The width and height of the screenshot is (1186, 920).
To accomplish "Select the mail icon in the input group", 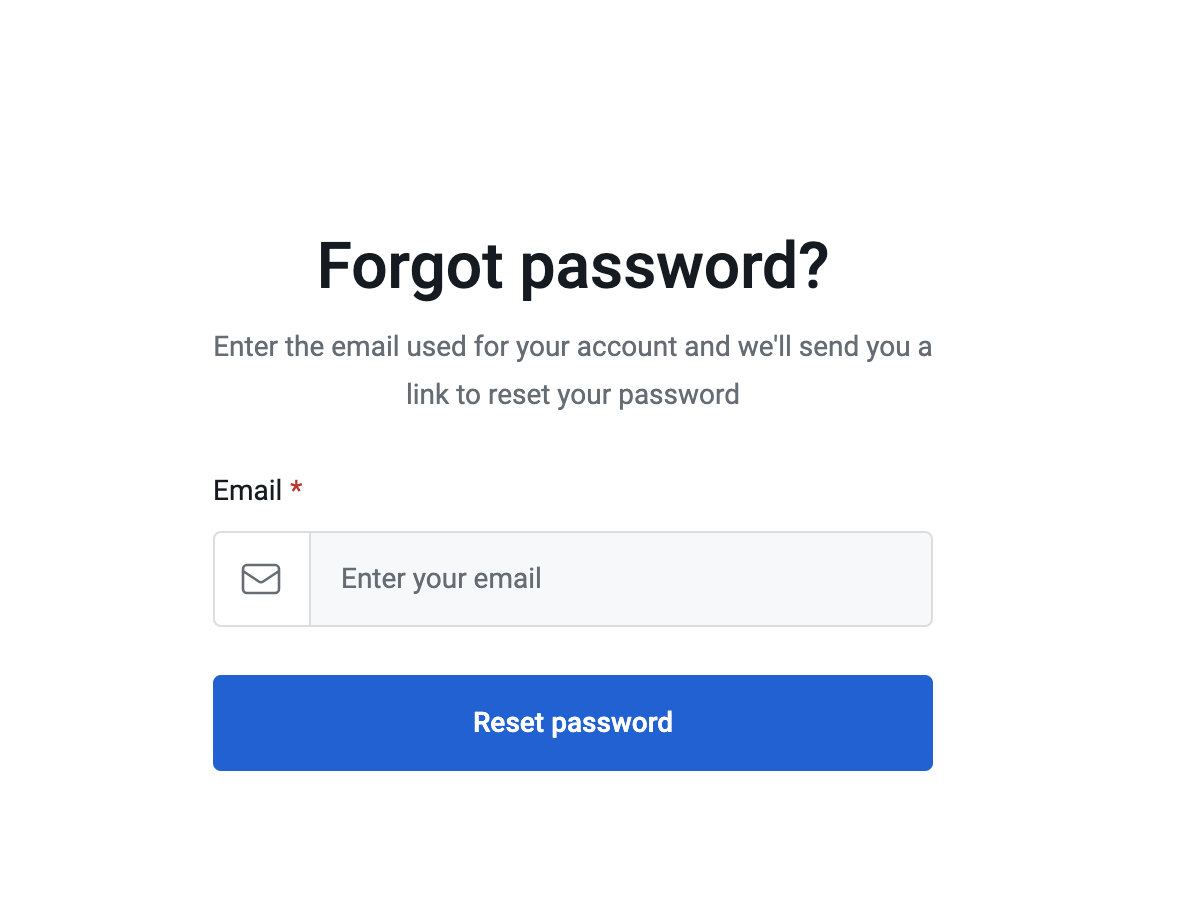I will (x=261, y=579).
